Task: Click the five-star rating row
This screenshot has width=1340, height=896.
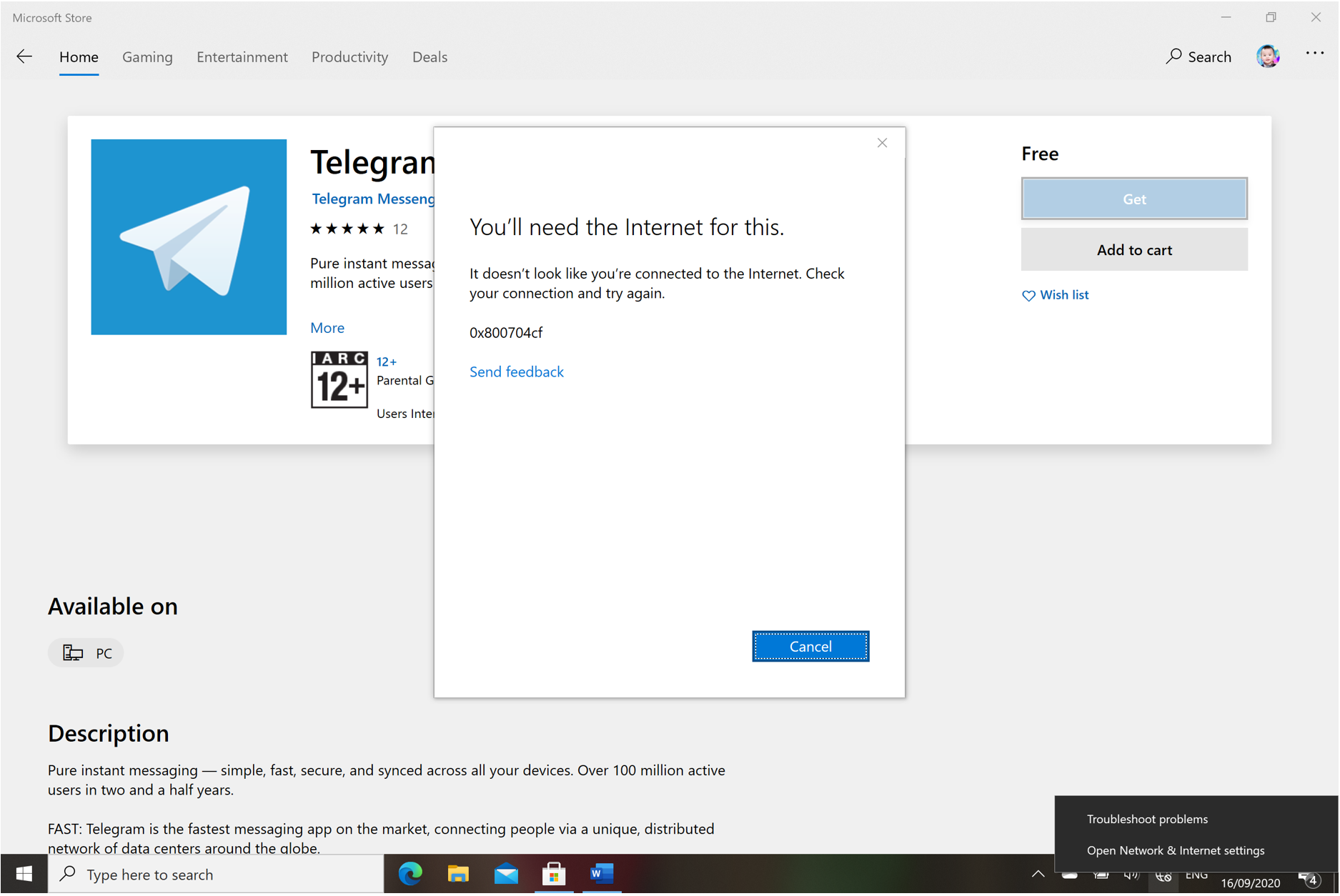Action: coord(347,229)
